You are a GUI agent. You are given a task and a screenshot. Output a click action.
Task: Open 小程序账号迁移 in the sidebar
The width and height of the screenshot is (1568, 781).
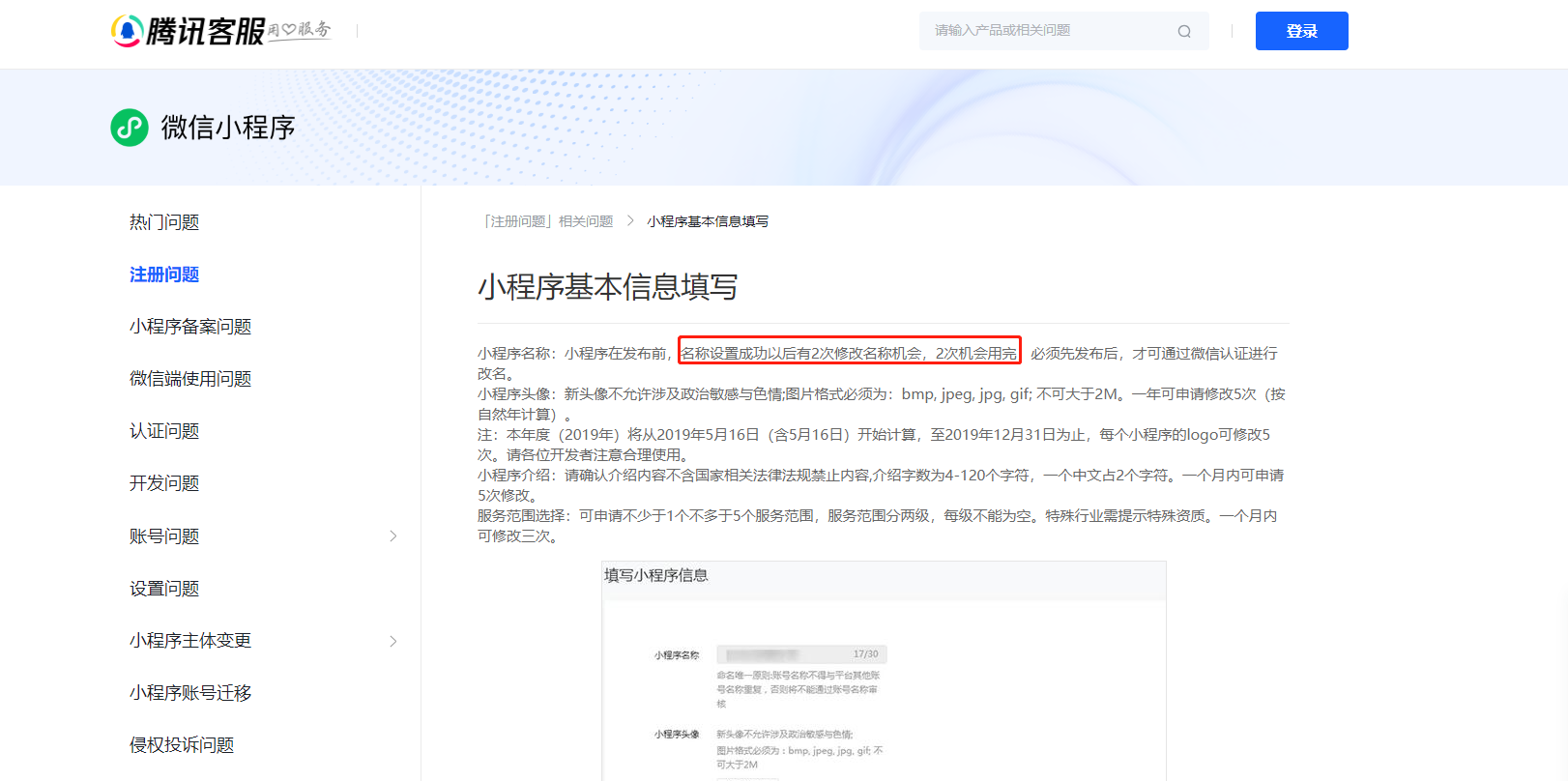[x=190, y=693]
